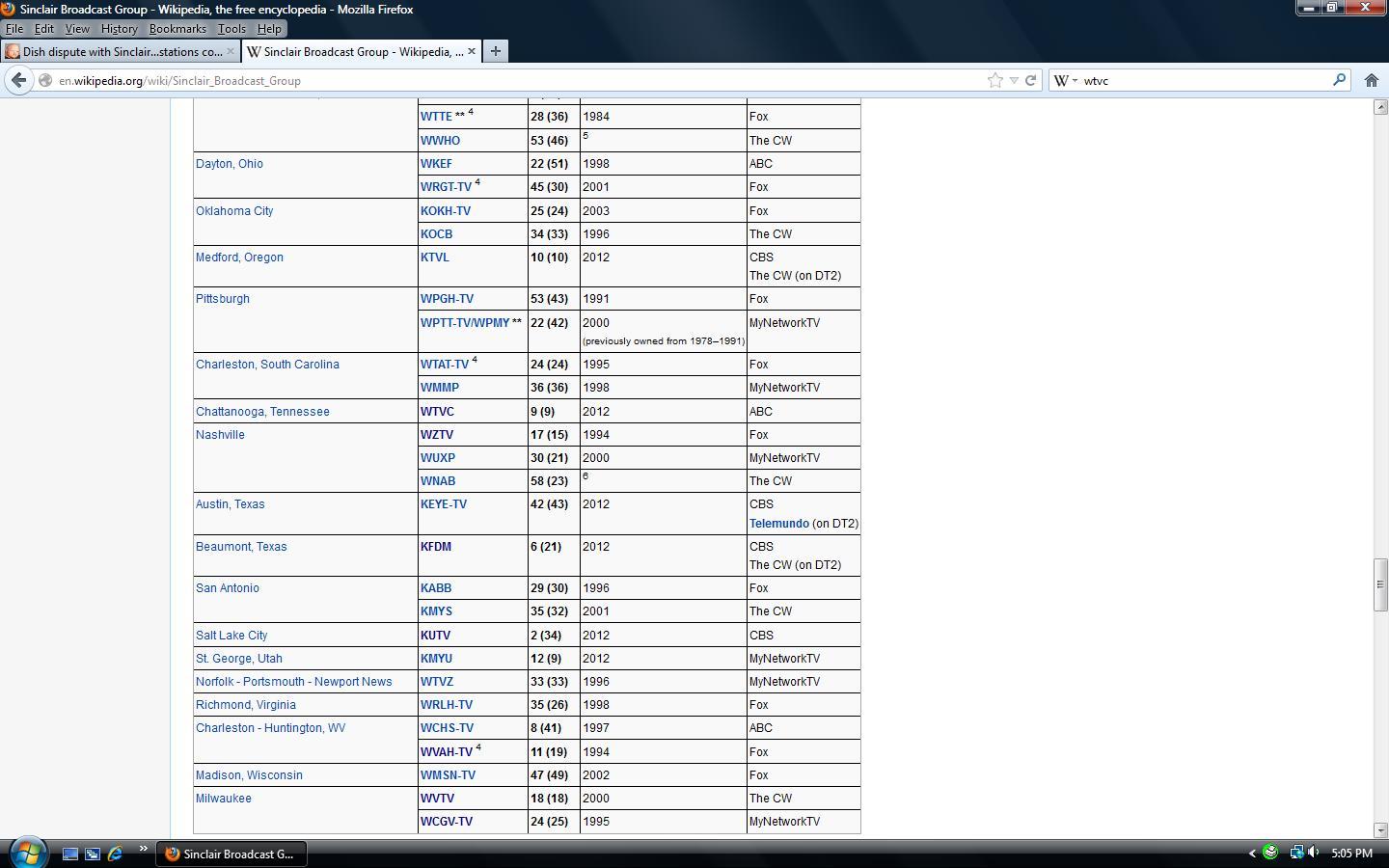1389x868 pixels.
Task: Open the Madison, Wisconsin link
Action: pyautogui.click(x=249, y=775)
